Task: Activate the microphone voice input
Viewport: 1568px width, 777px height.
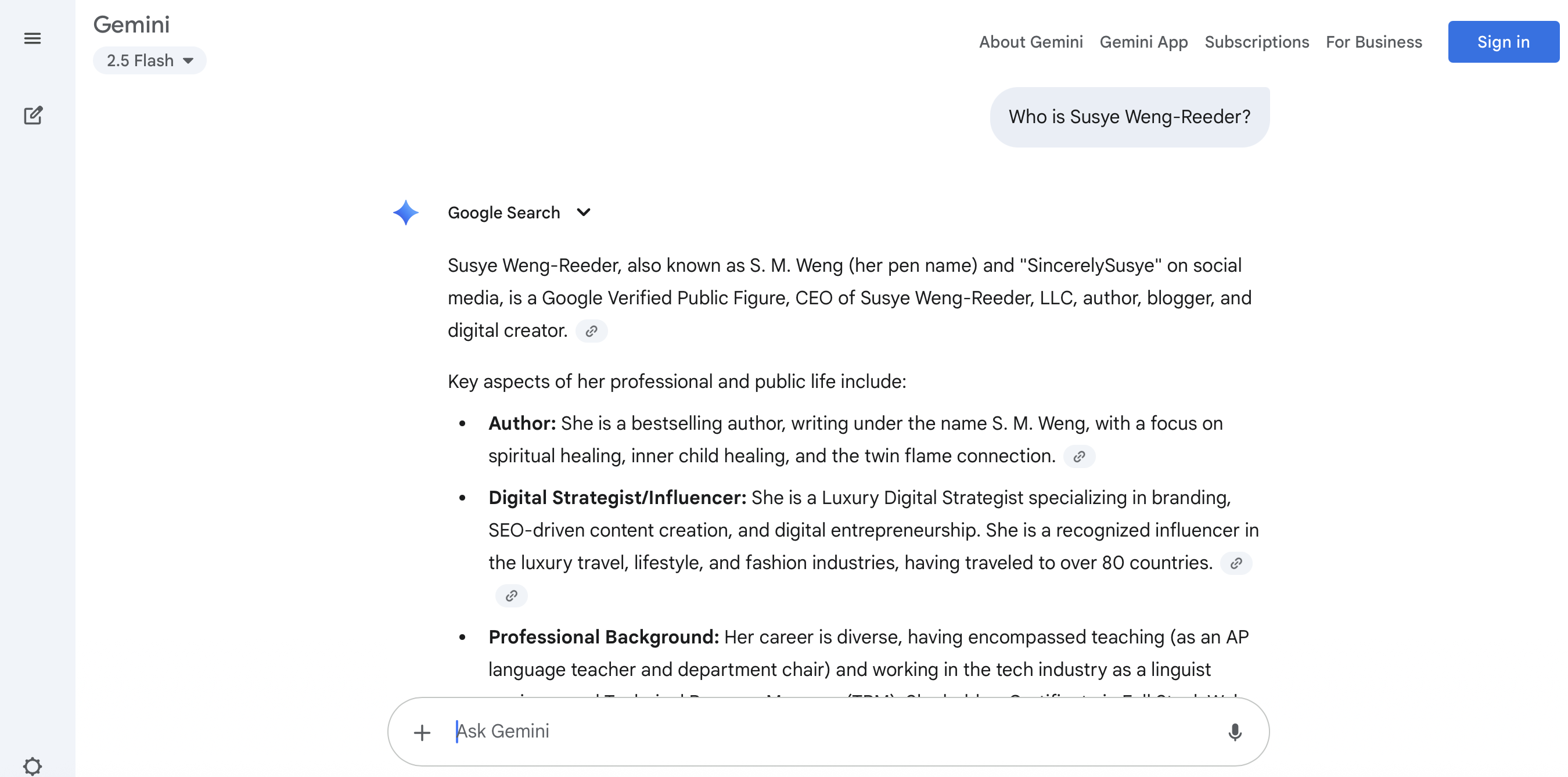Action: (1235, 732)
